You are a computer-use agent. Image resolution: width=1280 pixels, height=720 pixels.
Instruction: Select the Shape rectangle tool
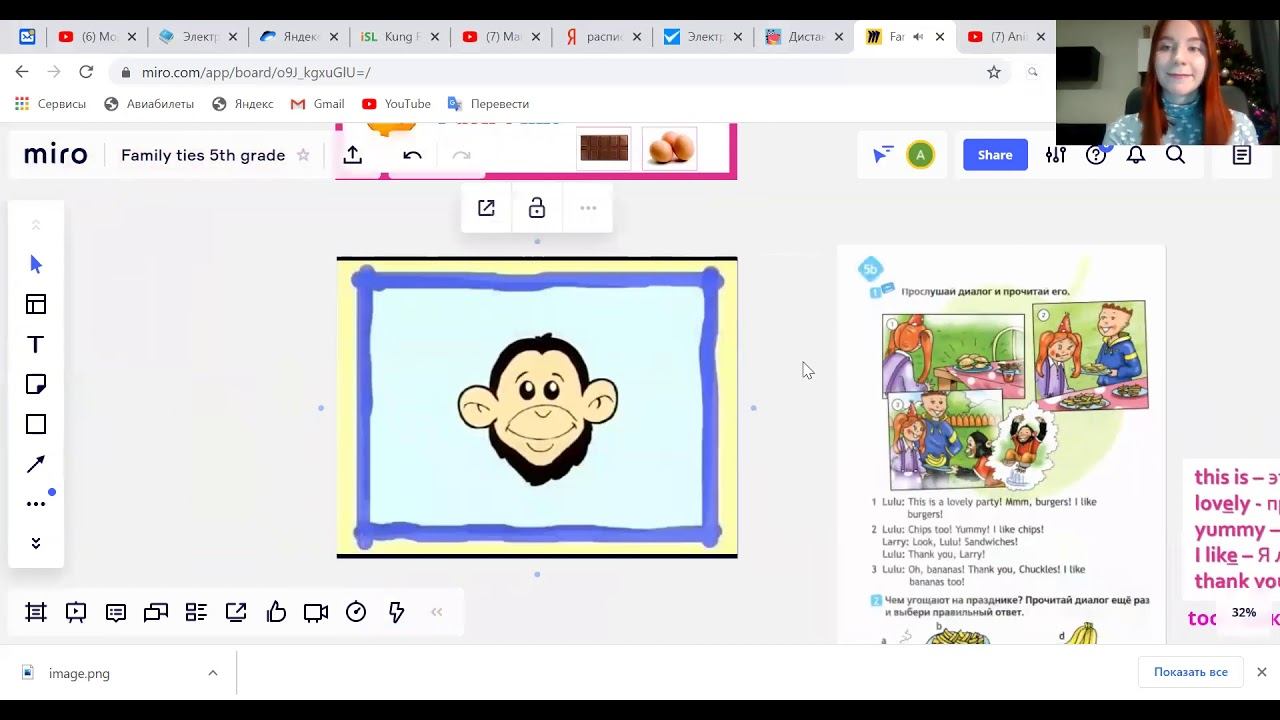point(36,424)
